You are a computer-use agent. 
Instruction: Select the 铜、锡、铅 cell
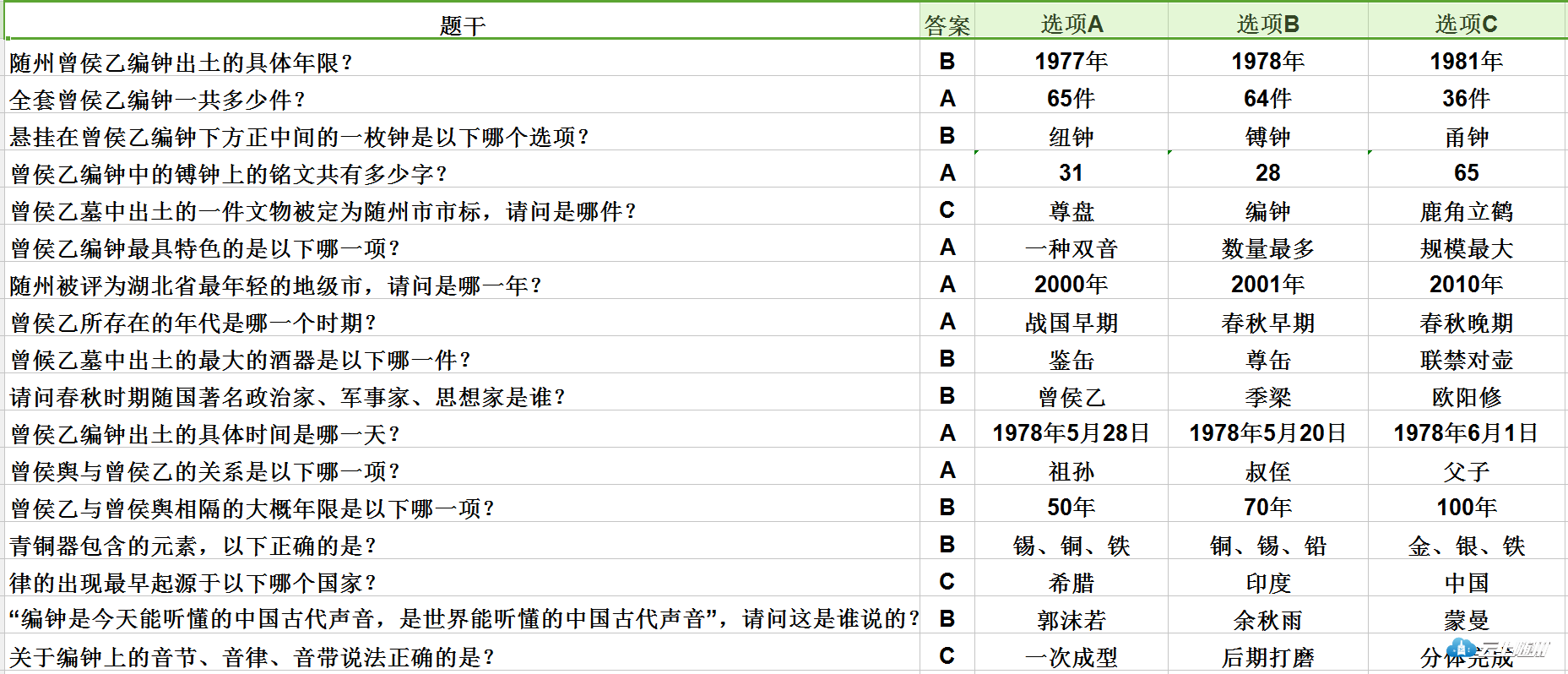tap(1267, 546)
